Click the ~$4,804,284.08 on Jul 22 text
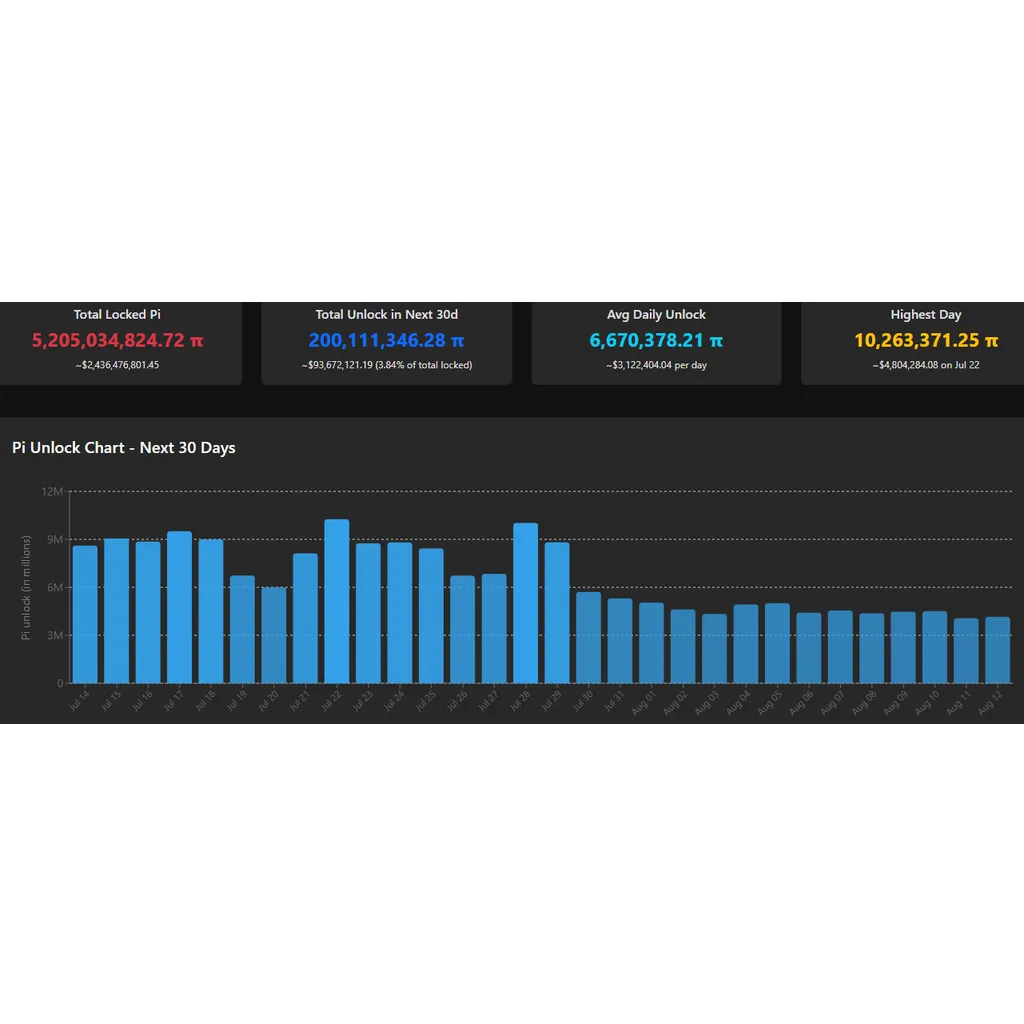Screen dimensions: 1024x1024 926,365
